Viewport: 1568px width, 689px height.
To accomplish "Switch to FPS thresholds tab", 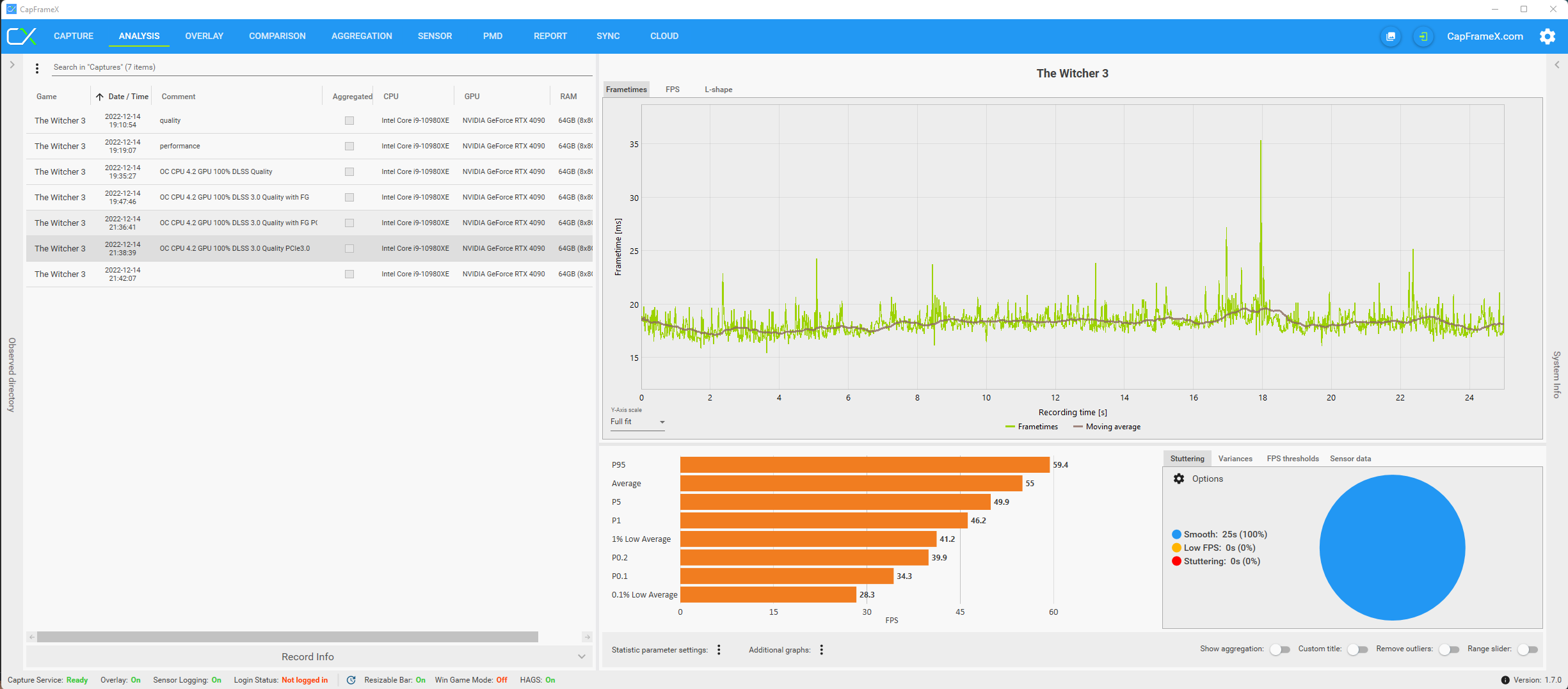I will (x=1293, y=459).
